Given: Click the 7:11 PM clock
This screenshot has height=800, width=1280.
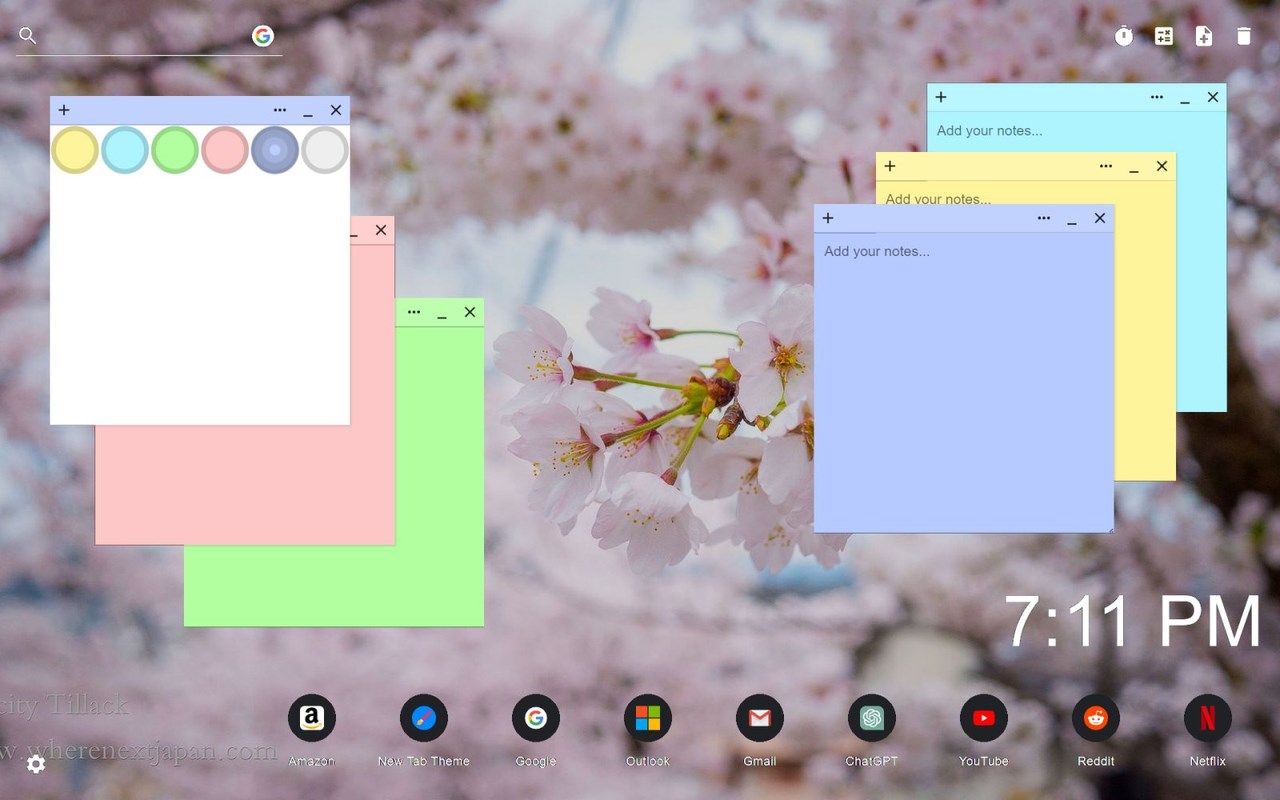Looking at the screenshot, I should click(1132, 622).
